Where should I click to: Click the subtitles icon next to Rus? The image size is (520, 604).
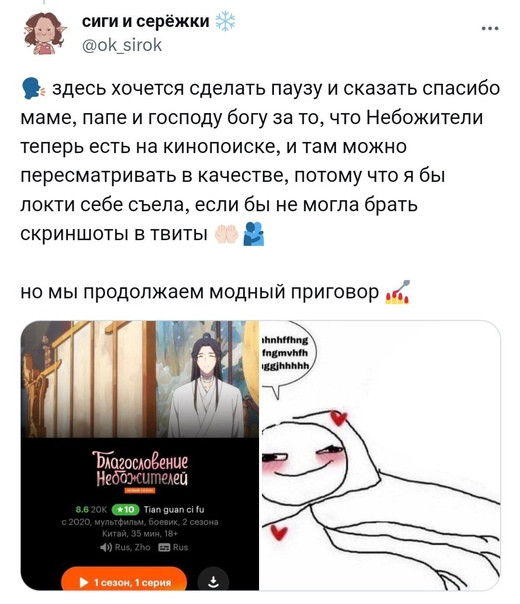tap(164, 547)
